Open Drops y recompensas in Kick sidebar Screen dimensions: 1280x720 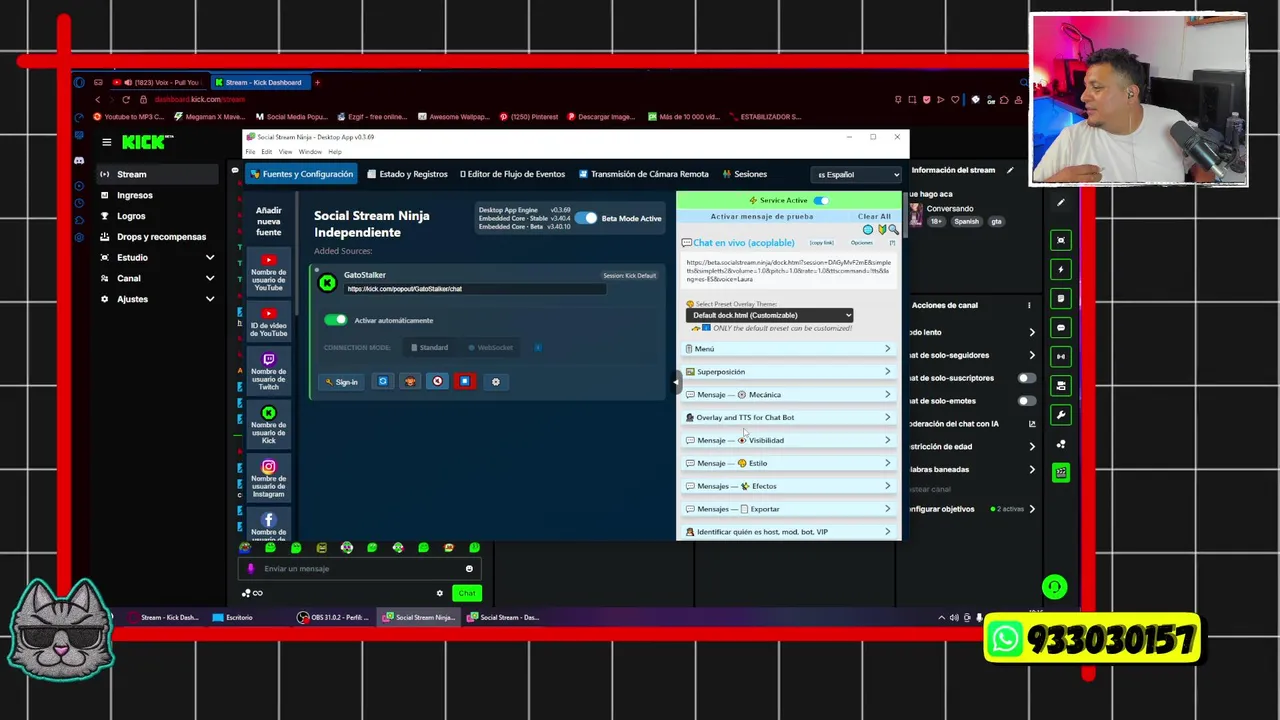(x=157, y=237)
